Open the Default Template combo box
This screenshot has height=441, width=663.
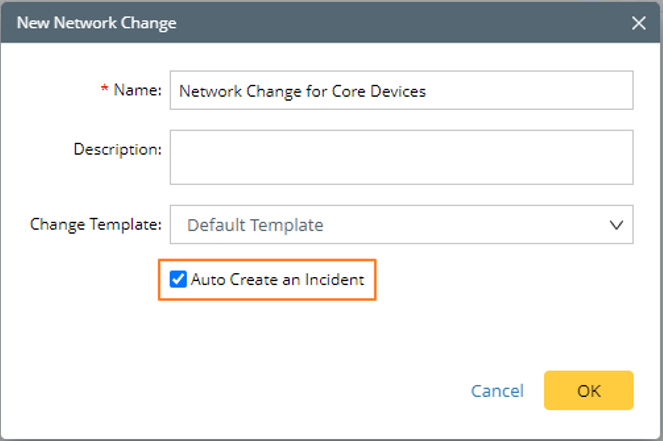[x=400, y=225]
